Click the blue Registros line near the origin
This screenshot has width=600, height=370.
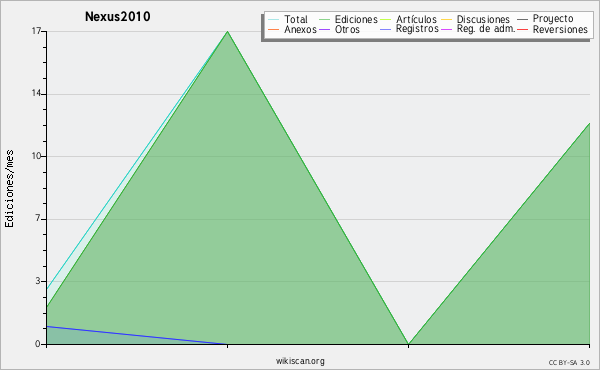(137, 335)
